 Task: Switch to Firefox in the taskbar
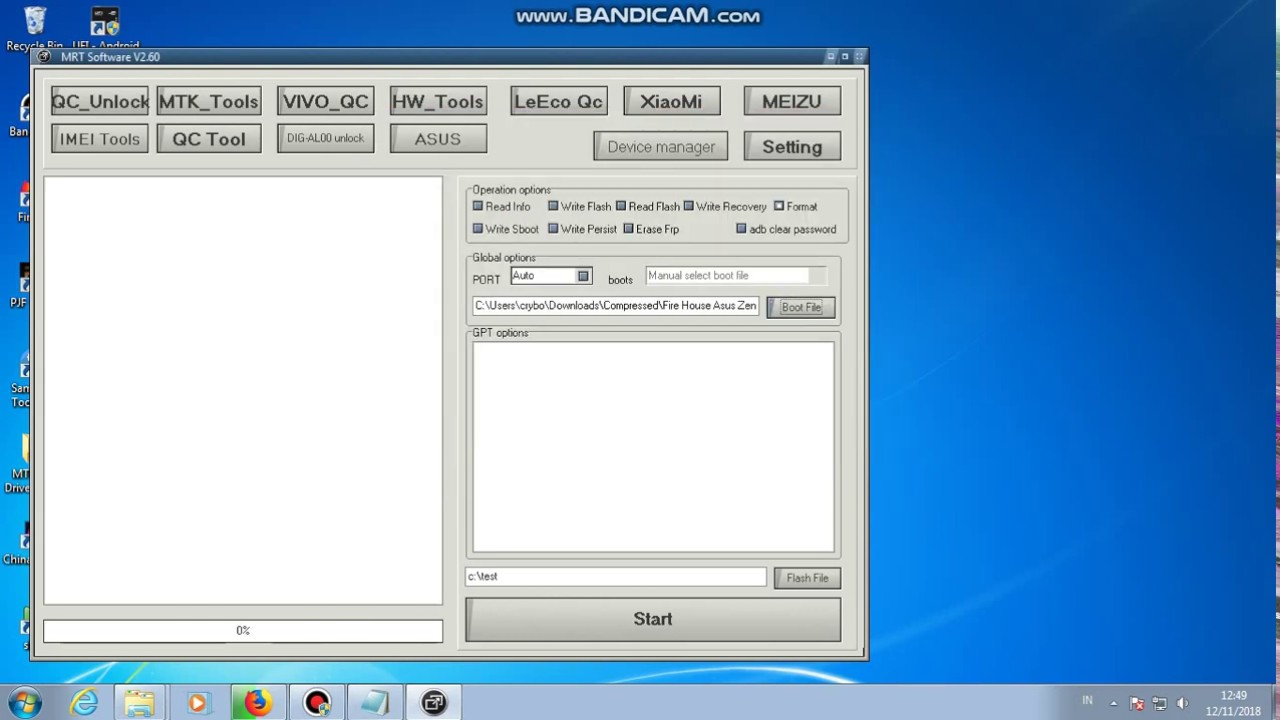click(257, 703)
